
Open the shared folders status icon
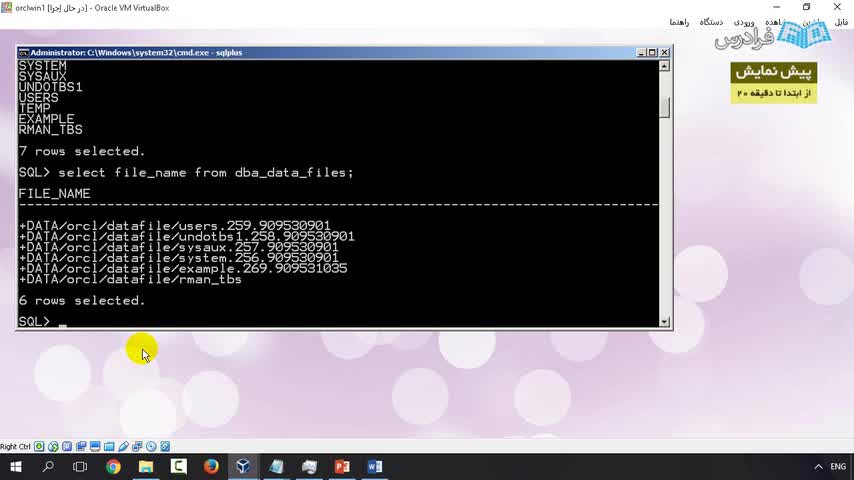109,446
